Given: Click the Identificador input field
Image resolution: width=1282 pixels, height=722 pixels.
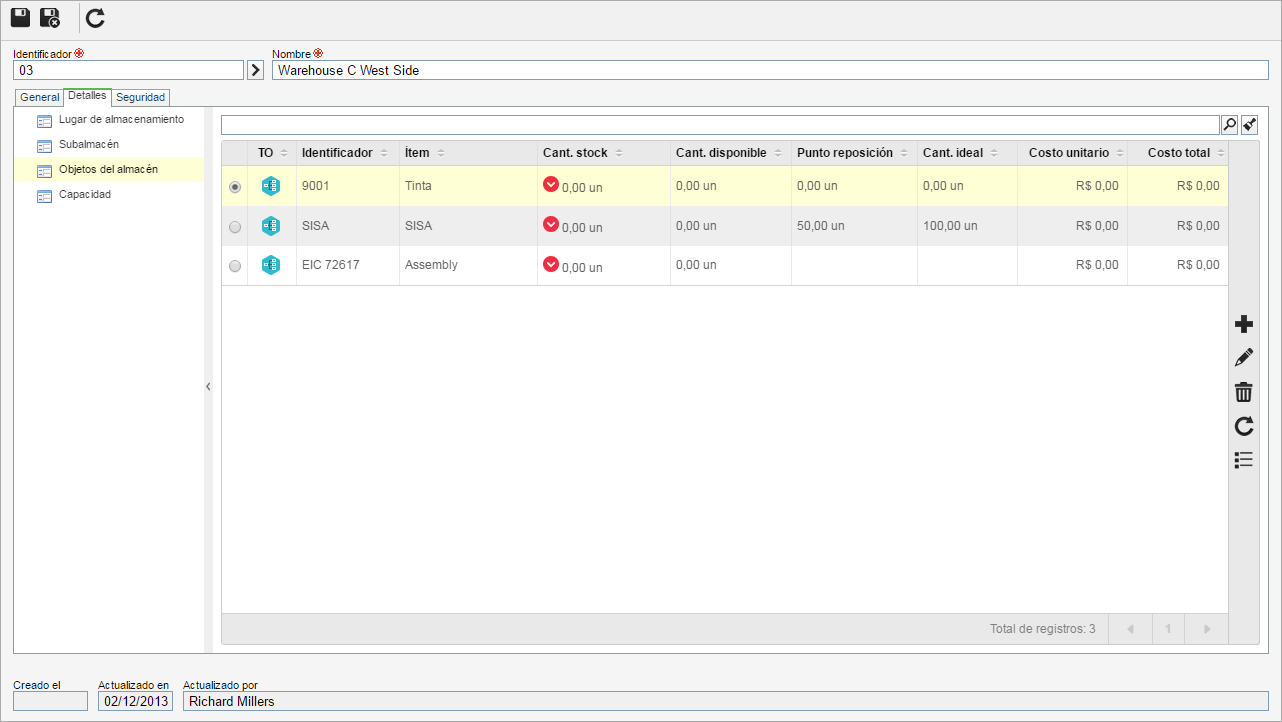Looking at the screenshot, I should pyautogui.click(x=128, y=70).
